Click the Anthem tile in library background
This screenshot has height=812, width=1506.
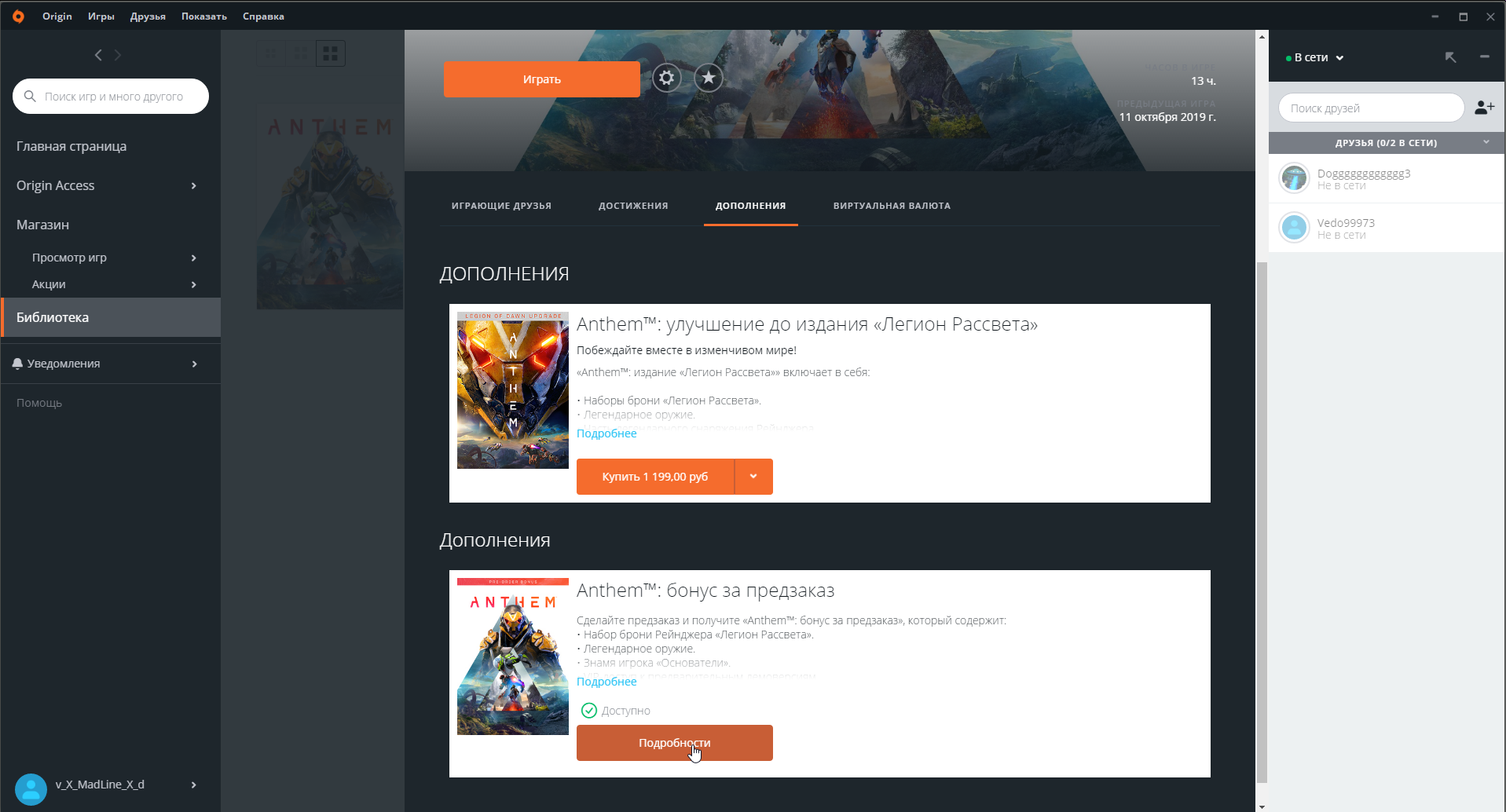tap(330, 207)
